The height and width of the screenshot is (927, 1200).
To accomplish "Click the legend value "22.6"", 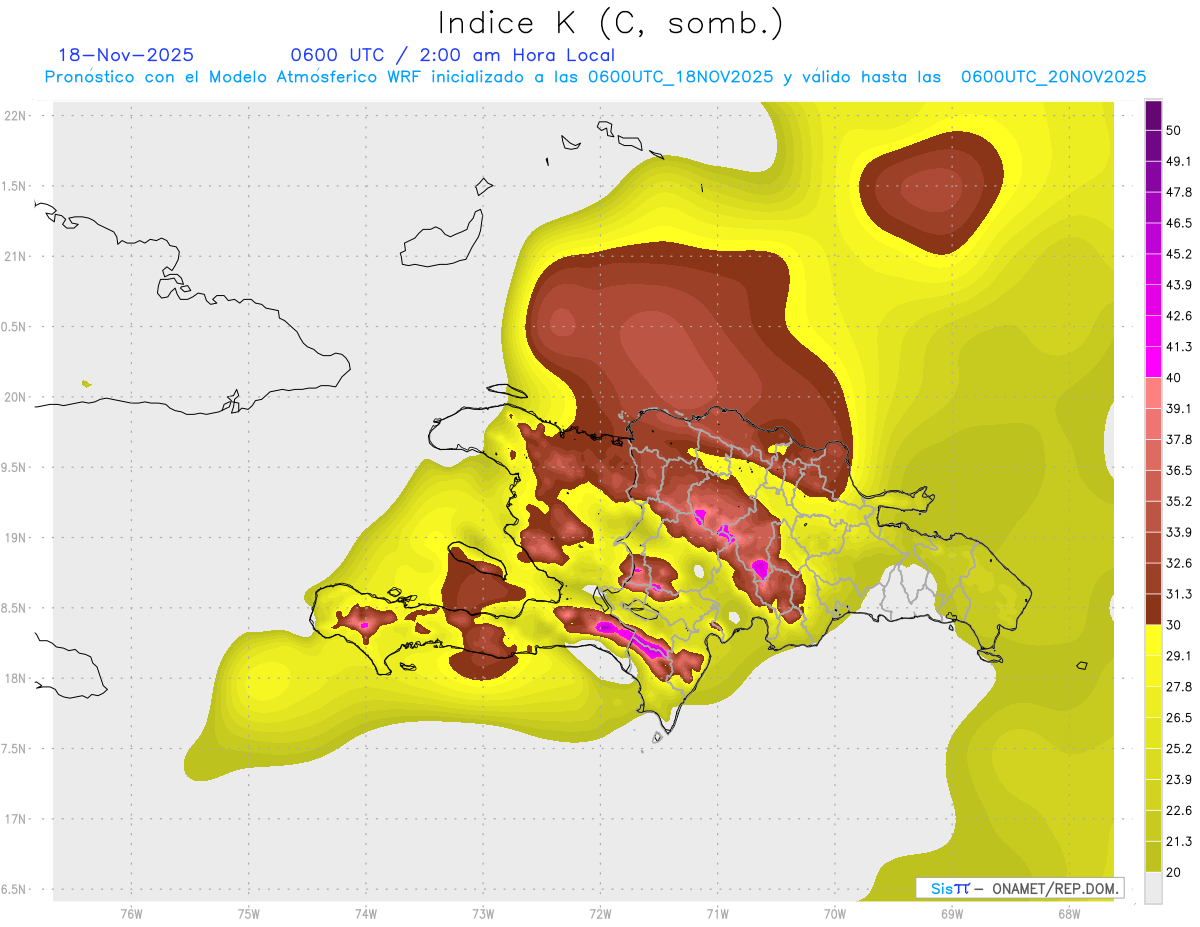I will [1180, 811].
